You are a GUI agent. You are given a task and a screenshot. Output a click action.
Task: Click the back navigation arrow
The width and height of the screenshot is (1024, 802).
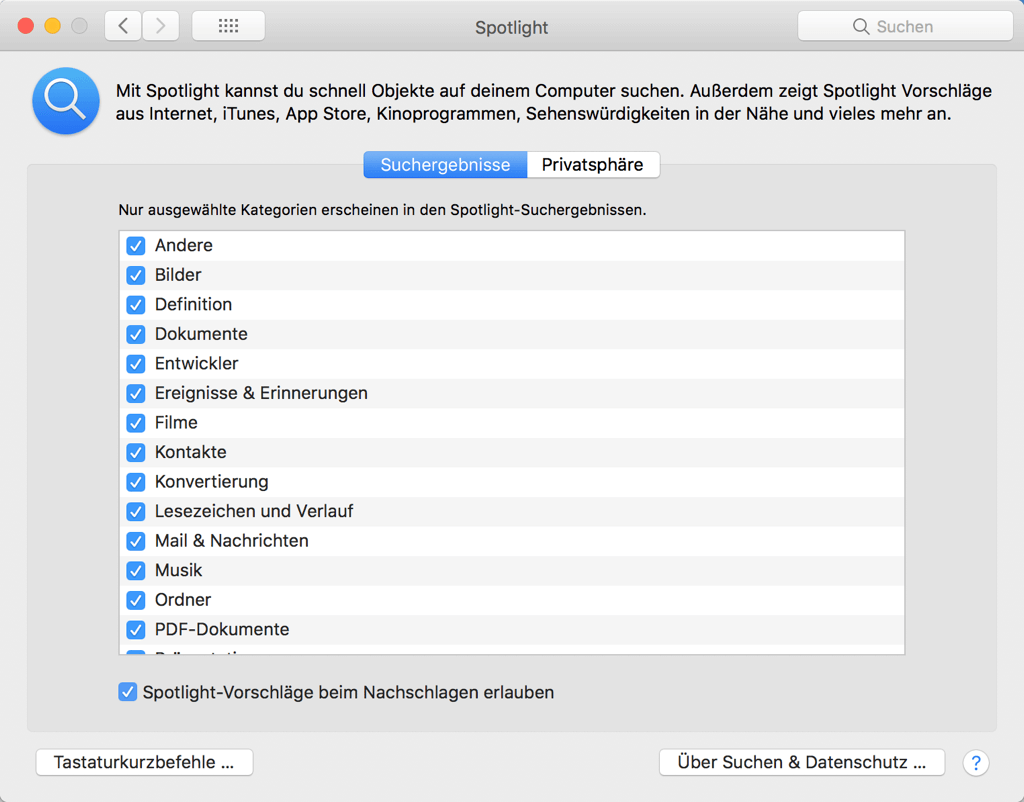[123, 26]
